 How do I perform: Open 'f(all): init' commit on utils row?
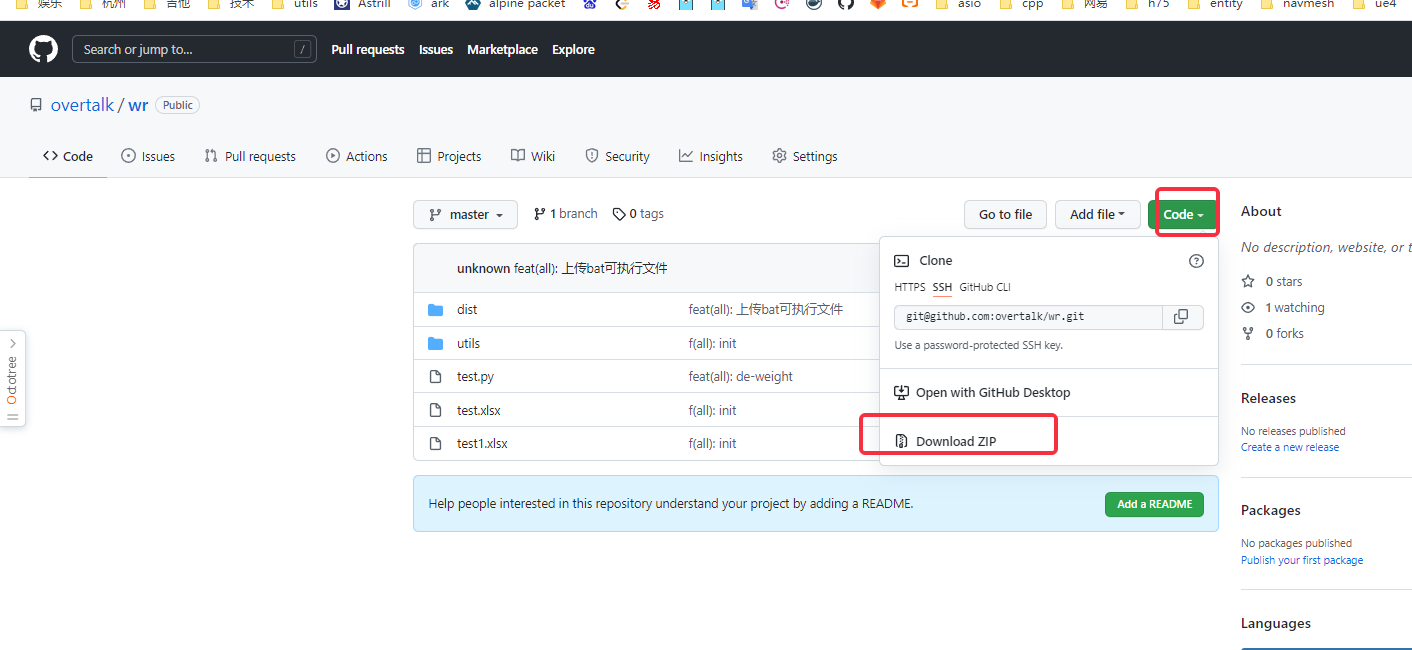tap(712, 343)
